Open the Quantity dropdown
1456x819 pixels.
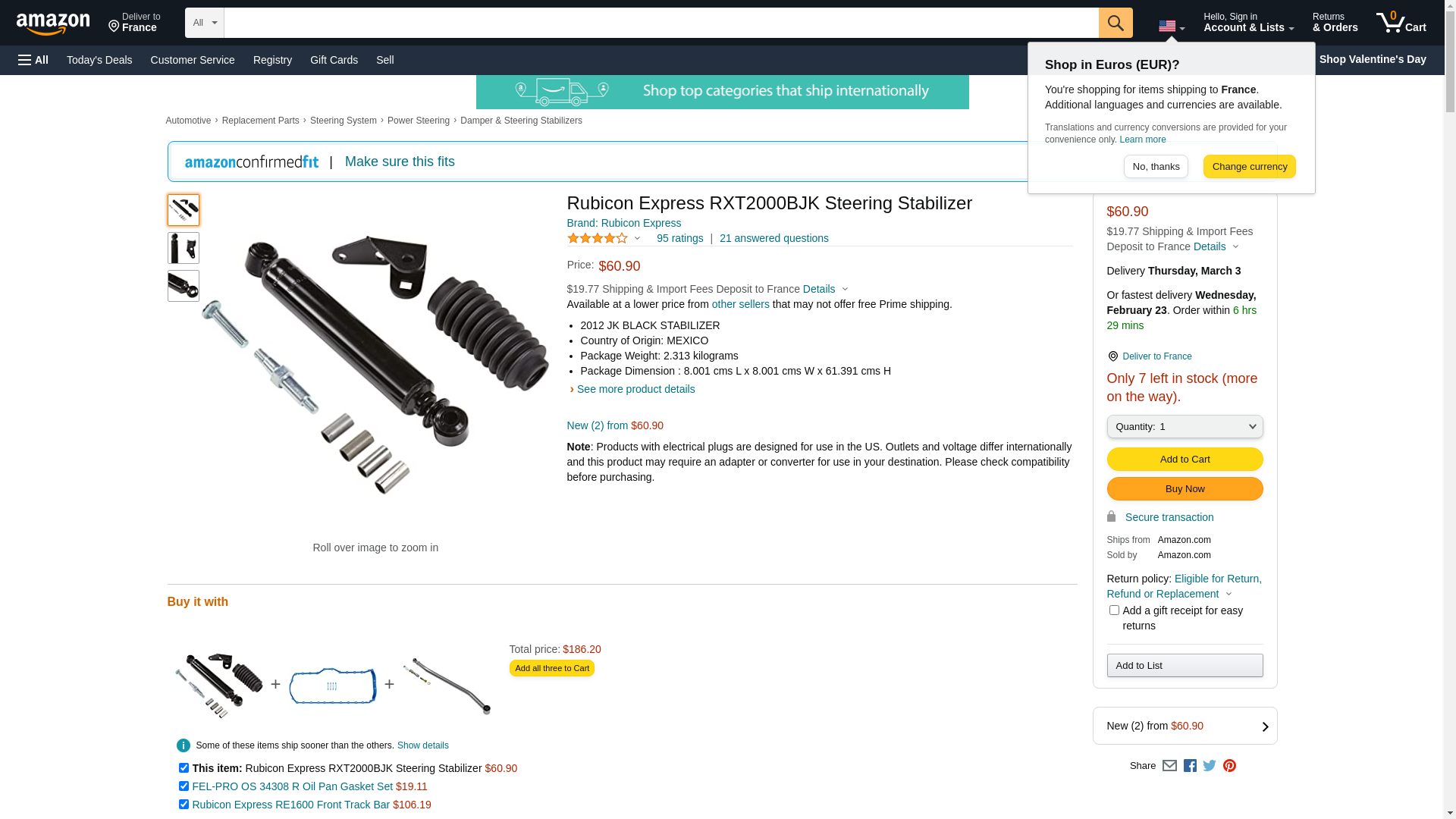(1185, 427)
